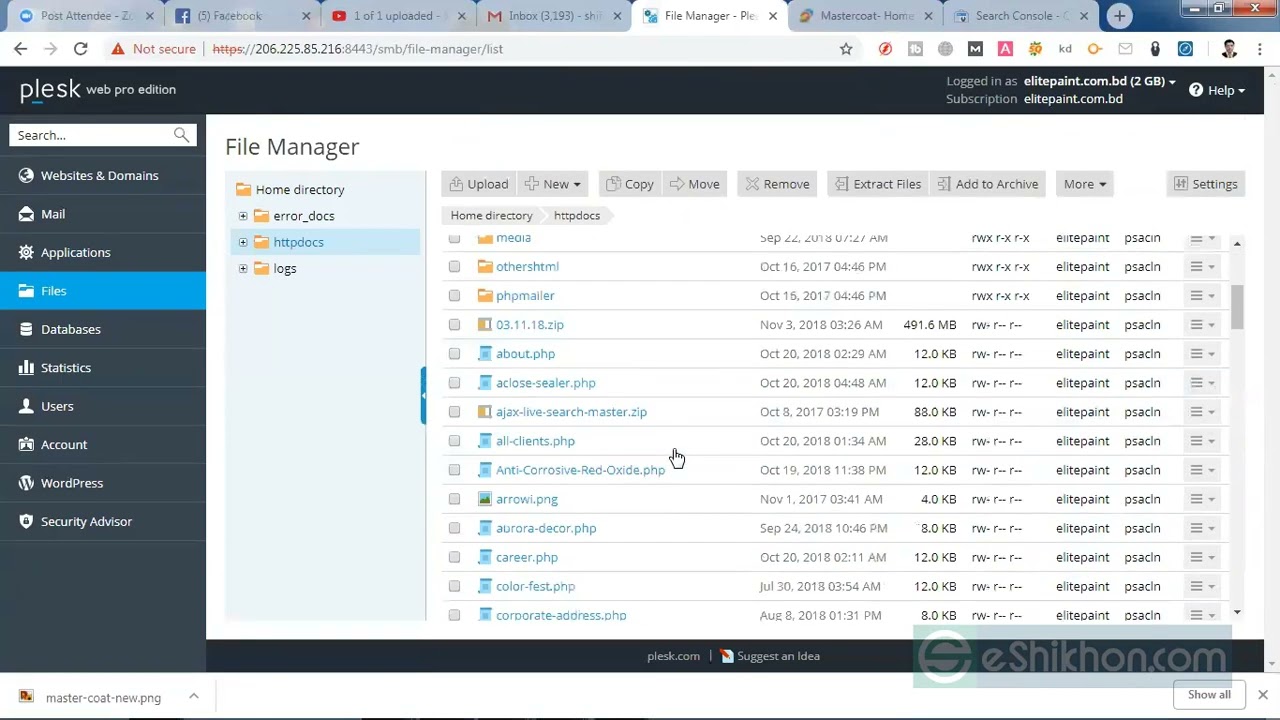Click the Upload button
Viewport: 1280px width, 720px height.
(x=478, y=184)
